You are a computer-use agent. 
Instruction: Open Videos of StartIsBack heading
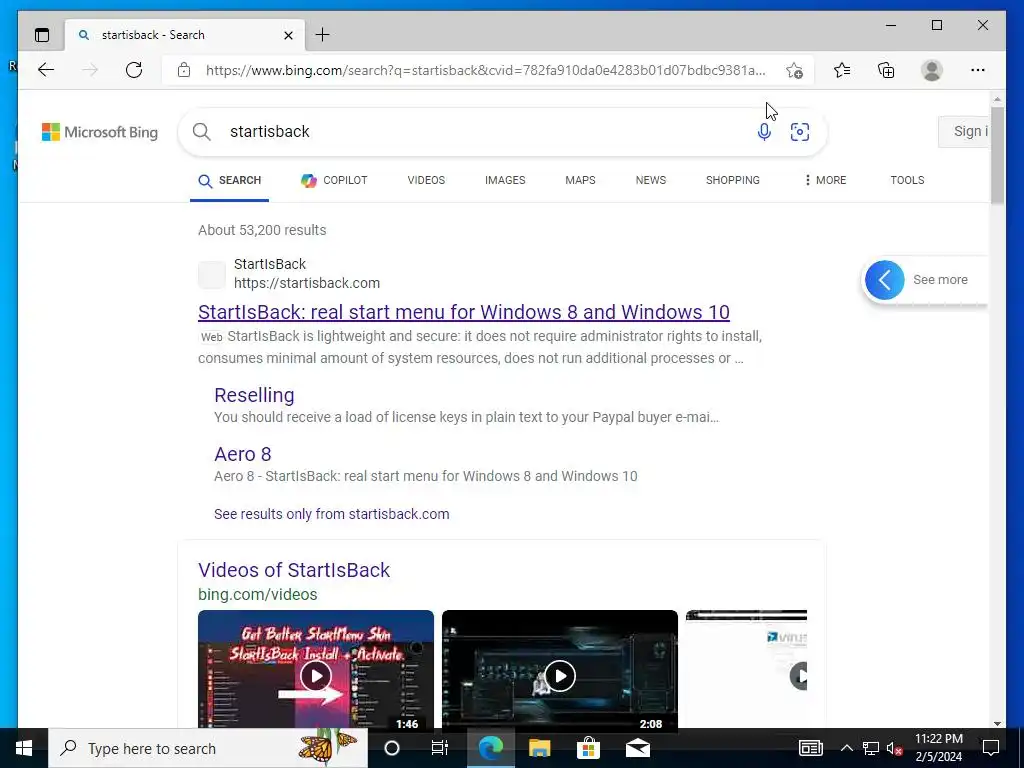pos(294,570)
